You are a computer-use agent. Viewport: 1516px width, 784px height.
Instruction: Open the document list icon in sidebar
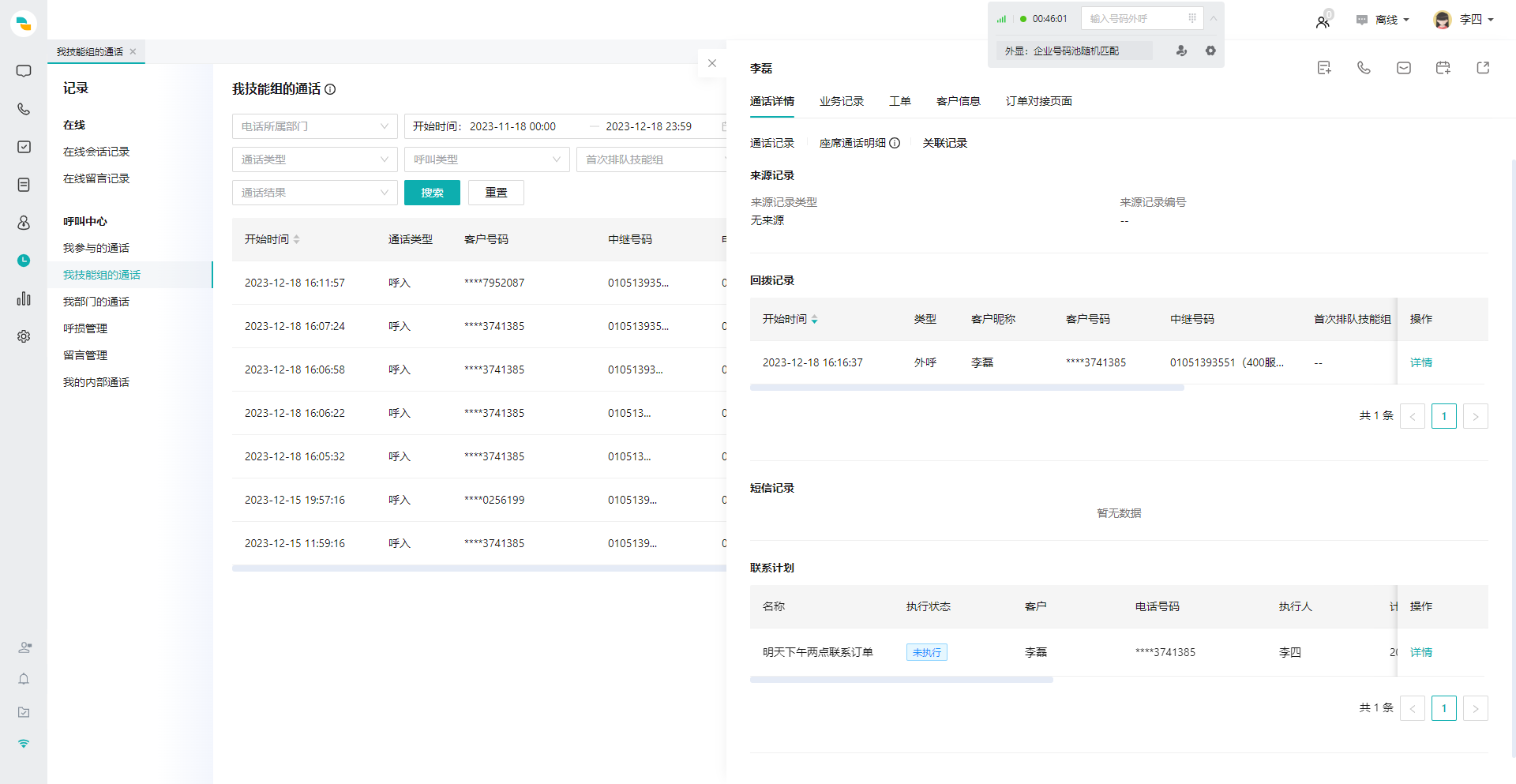pos(24,185)
